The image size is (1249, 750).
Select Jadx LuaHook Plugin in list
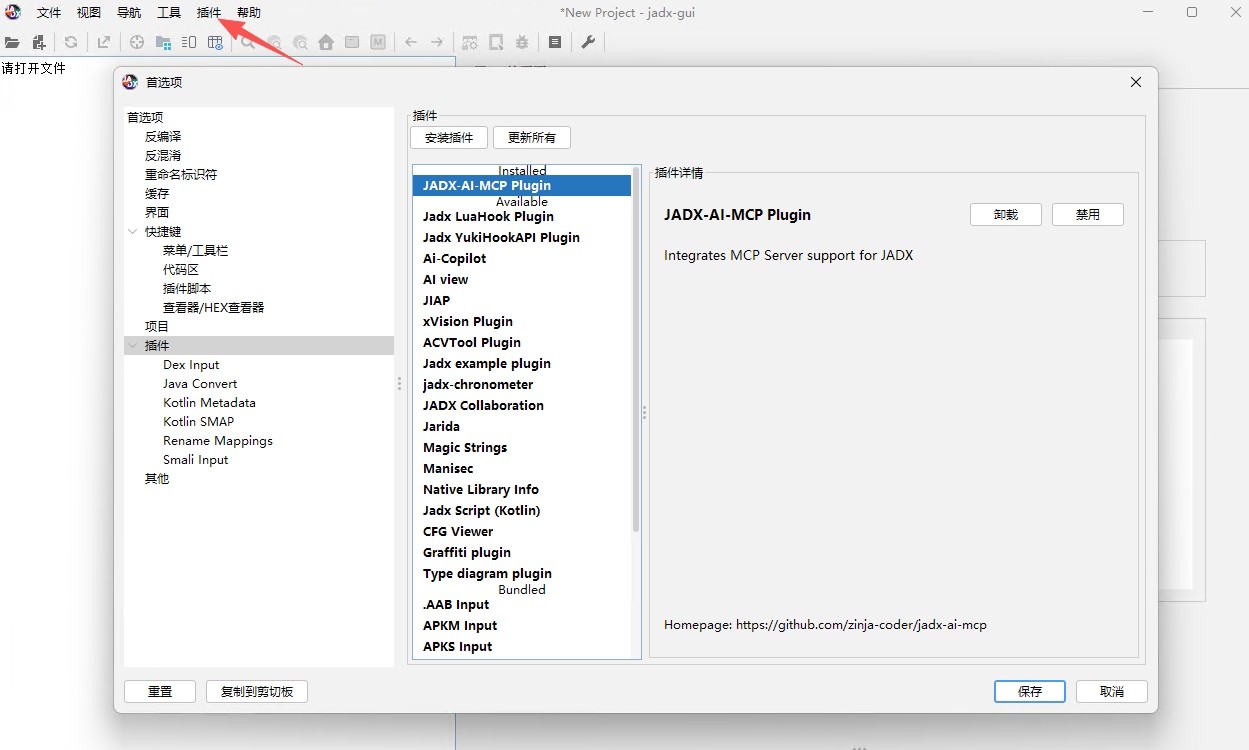(522, 216)
